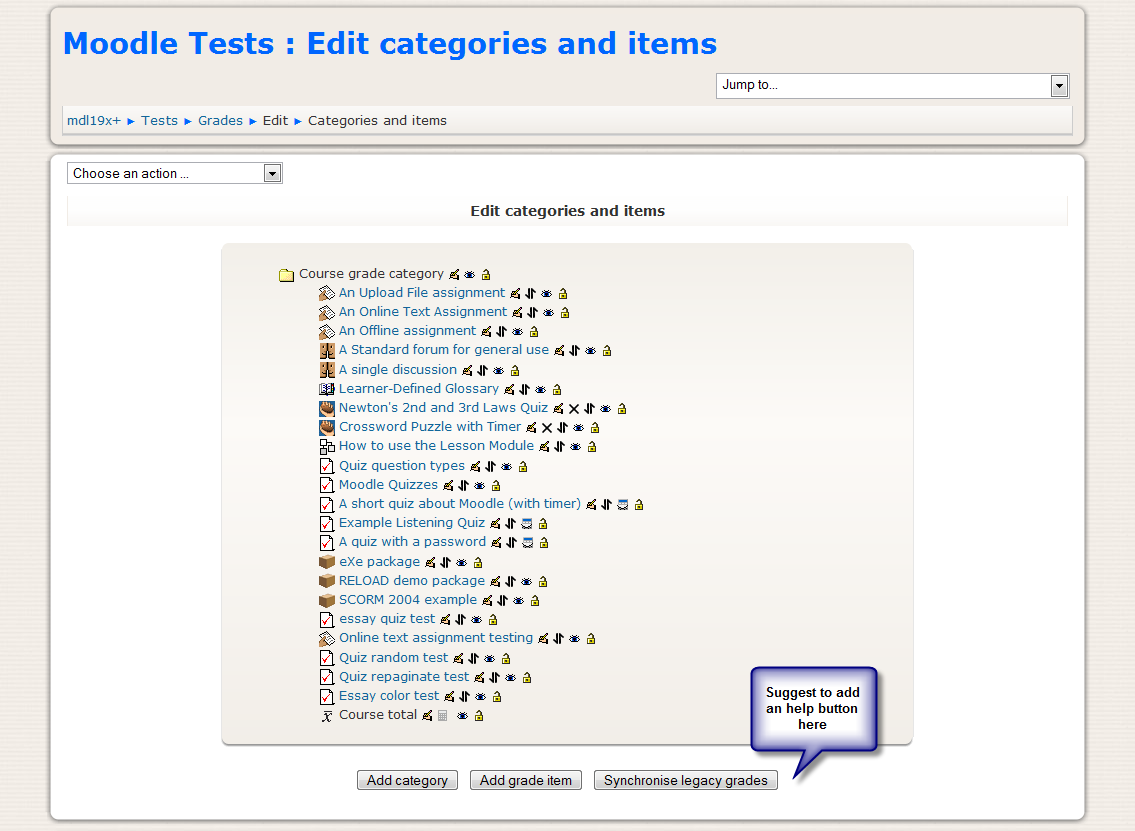Move An Online Text Assignment item
Screen dimensions: 1135x831
coord(533,313)
